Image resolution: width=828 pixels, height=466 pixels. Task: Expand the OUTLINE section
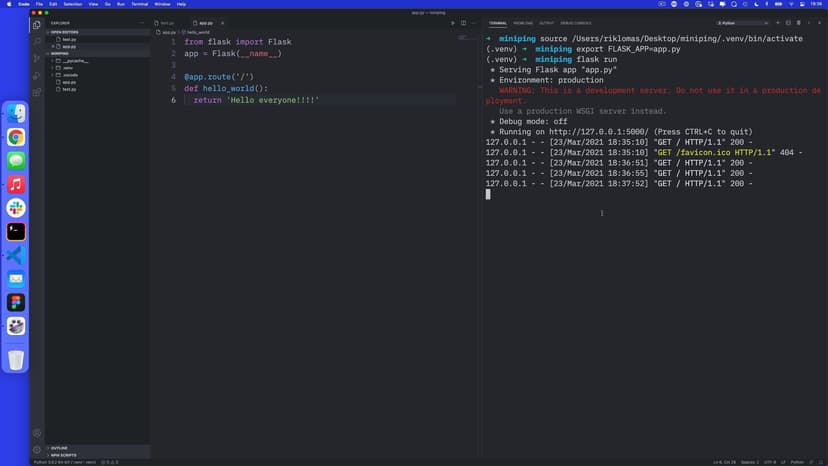click(x=59, y=448)
